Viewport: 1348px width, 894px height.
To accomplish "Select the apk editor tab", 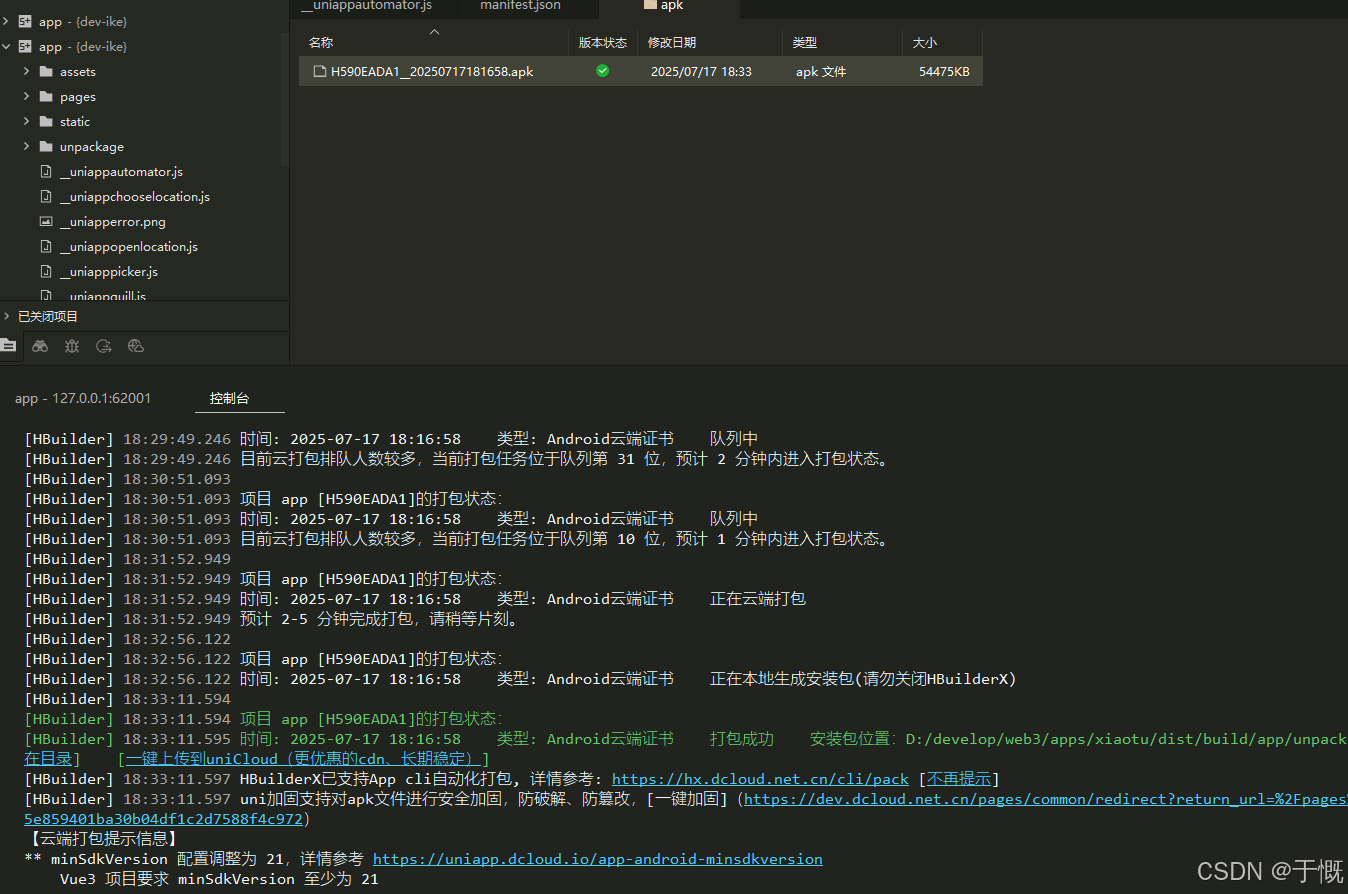I will 669,6.
